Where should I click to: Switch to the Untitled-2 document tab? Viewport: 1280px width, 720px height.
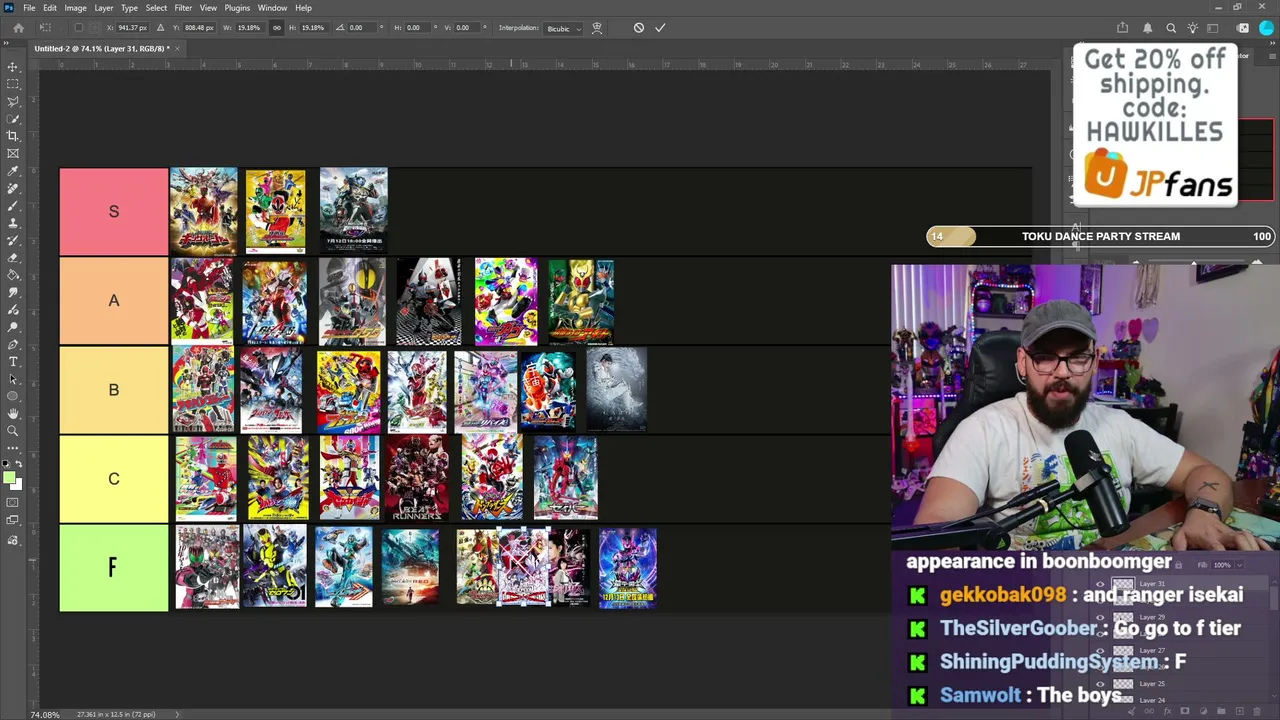101,48
